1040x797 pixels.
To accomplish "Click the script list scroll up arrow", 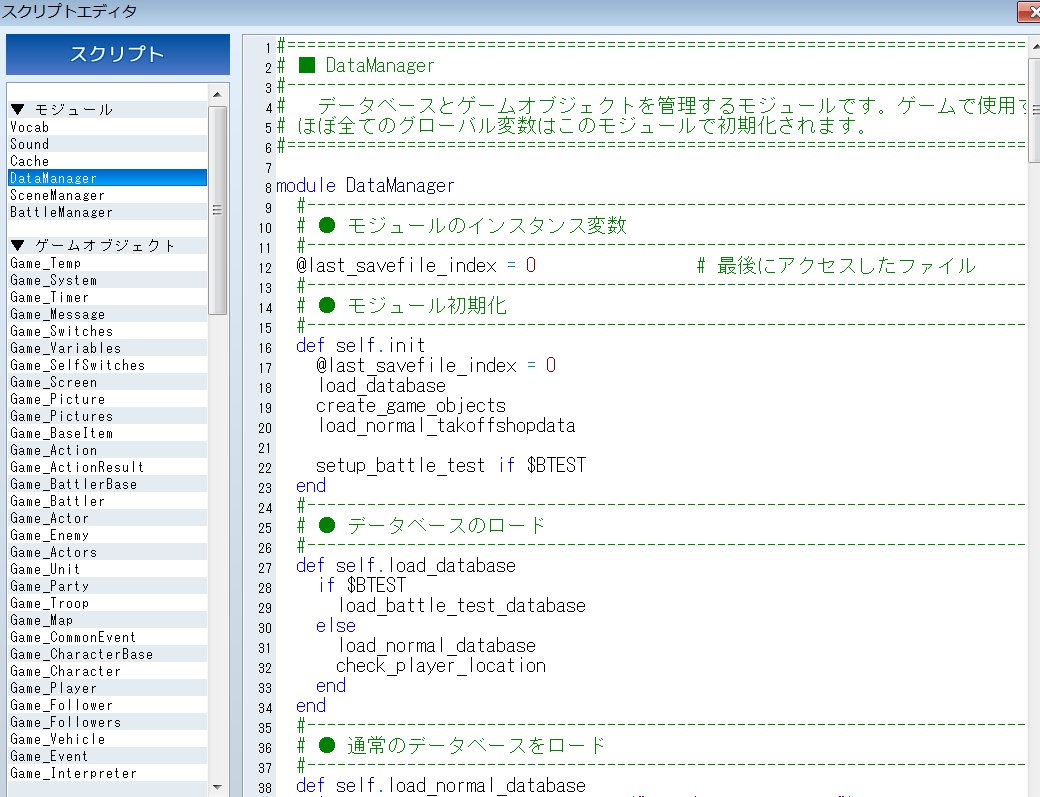I will (x=217, y=95).
